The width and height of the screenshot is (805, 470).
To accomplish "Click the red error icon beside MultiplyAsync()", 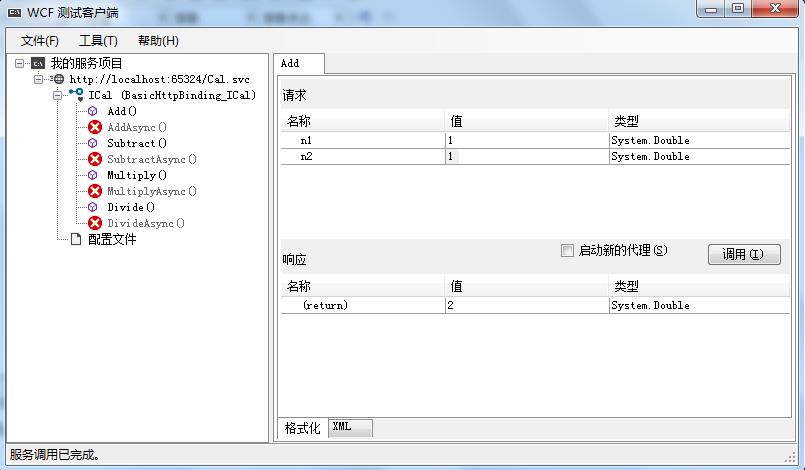I will click(95, 191).
